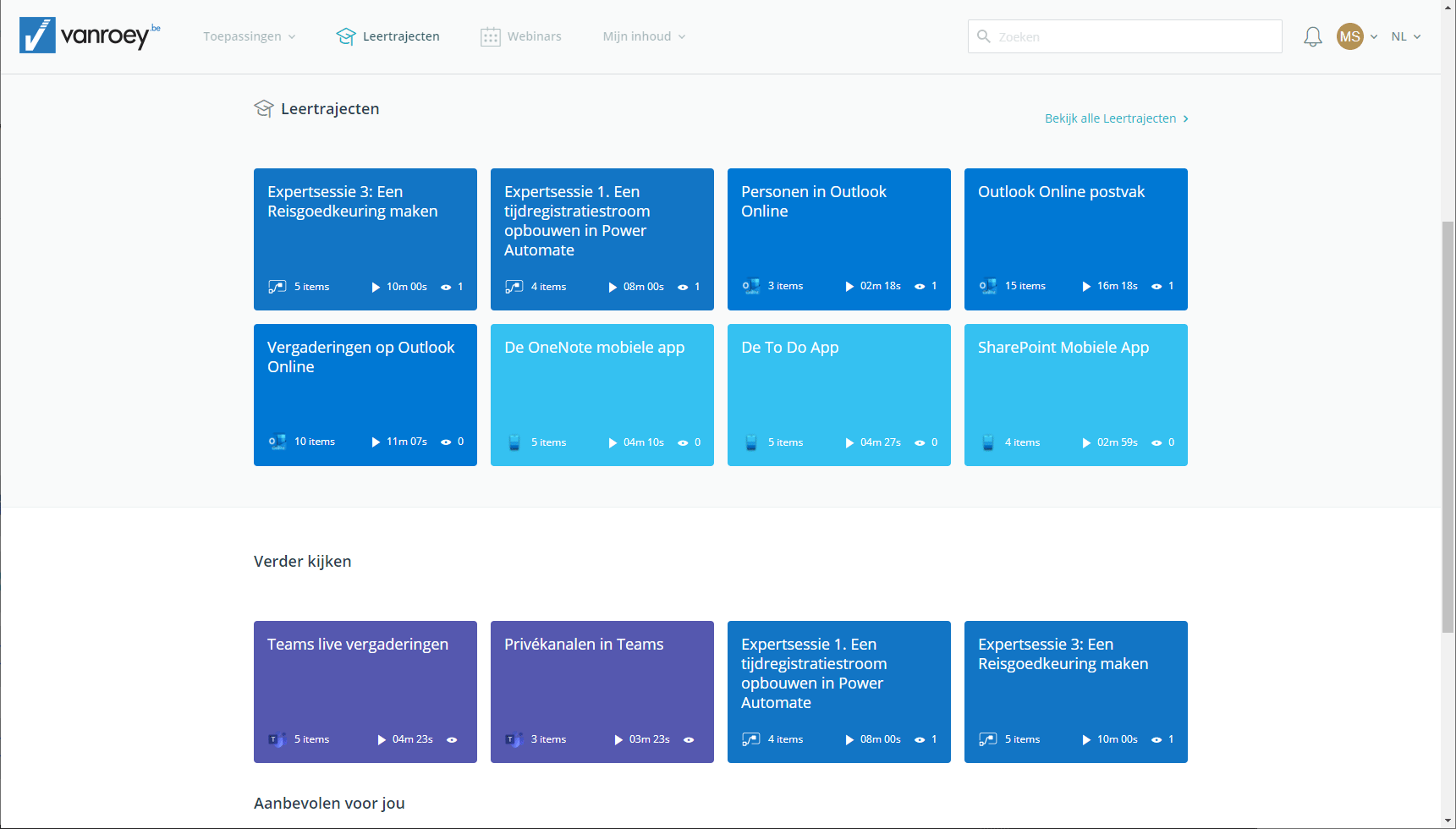Click the vertical page scrollbar thumb
This screenshot has height=829, width=1456.
[x=1448, y=427]
